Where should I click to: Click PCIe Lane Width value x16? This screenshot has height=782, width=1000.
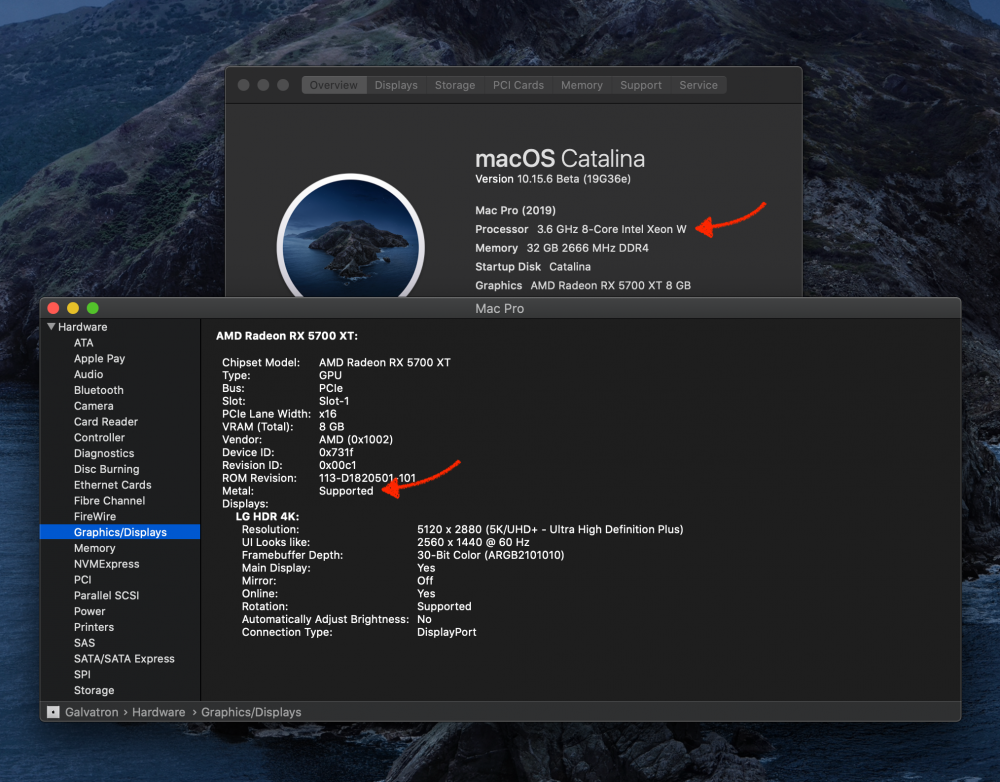(328, 414)
